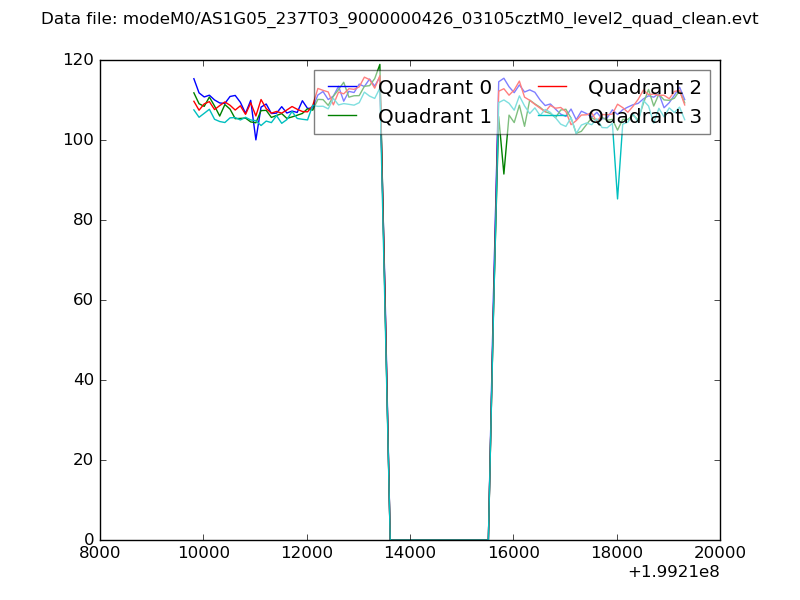
Task: Click the Quadrant 0 legend label
Action: click(x=435, y=86)
